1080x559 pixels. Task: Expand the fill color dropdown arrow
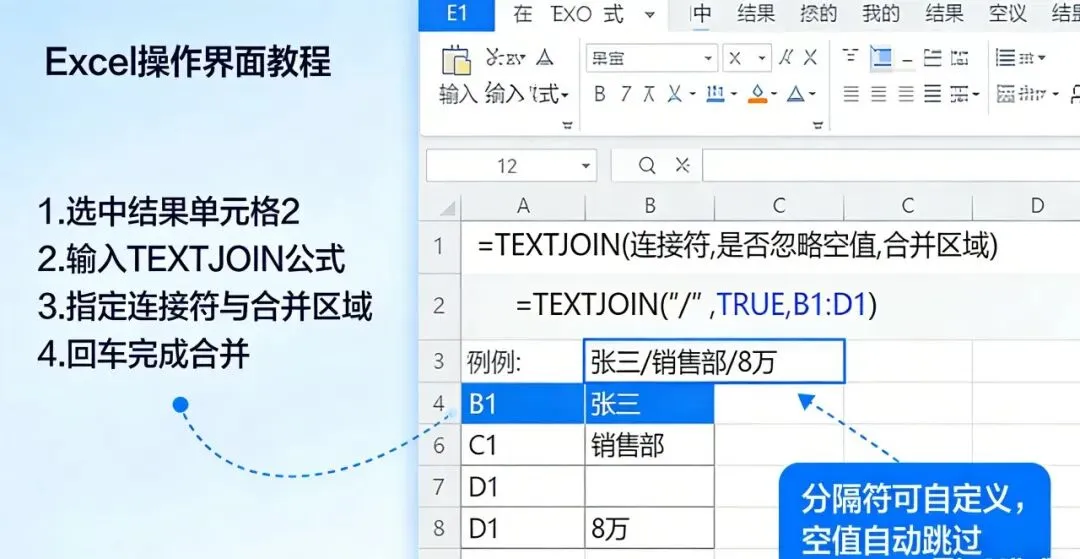click(774, 94)
